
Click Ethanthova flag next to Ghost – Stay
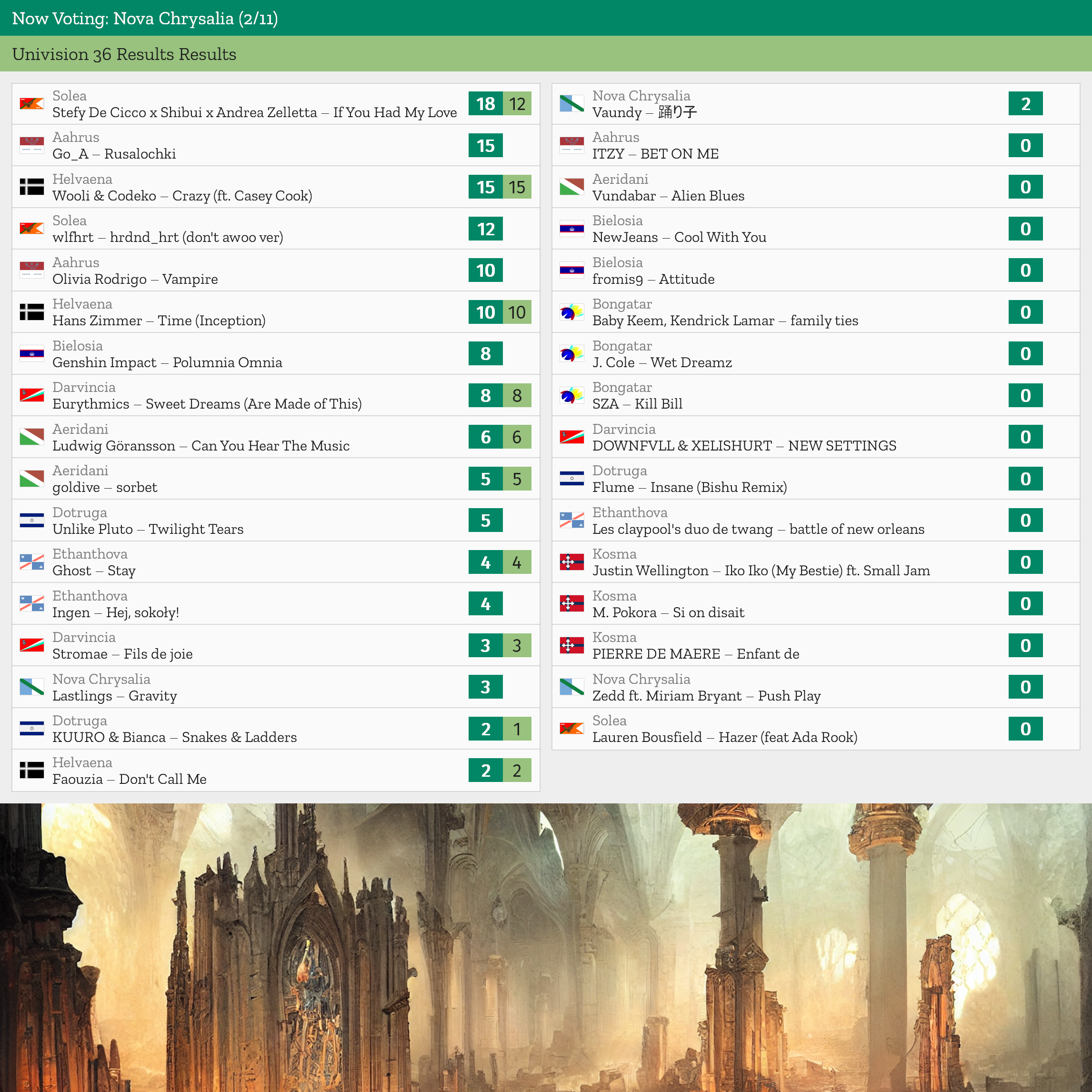tap(31, 562)
